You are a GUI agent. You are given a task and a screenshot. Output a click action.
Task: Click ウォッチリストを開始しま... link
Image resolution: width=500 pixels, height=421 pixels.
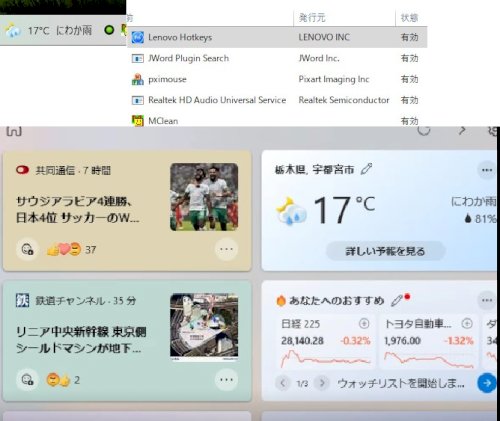[x=401, y=383]
